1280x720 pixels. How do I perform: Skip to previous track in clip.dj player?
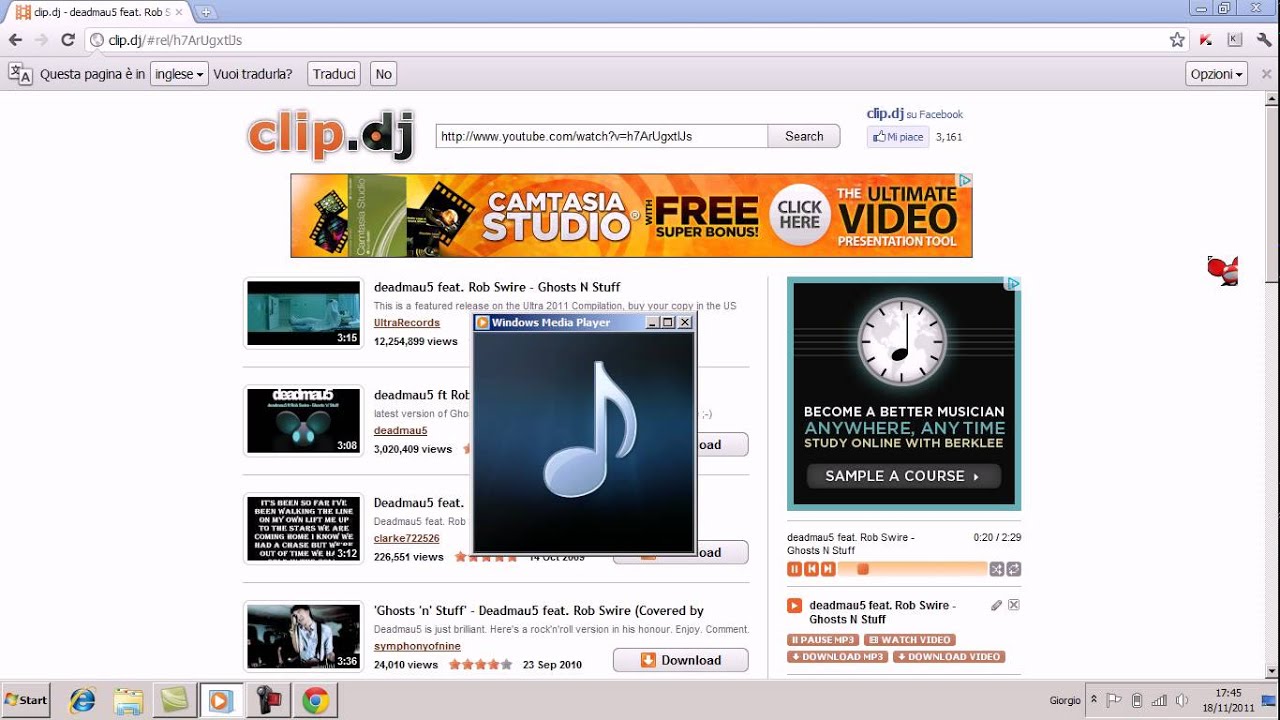(x=811, y=569)
